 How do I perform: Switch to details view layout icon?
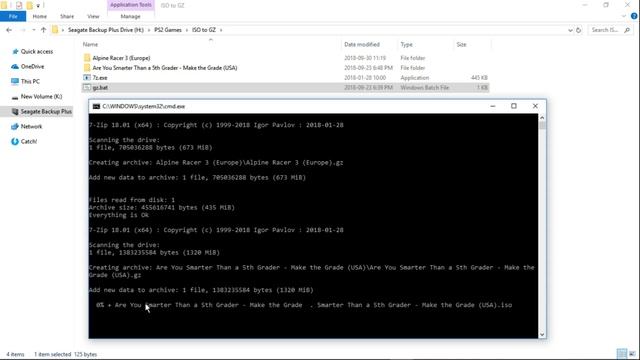click(x=622, y=354)
